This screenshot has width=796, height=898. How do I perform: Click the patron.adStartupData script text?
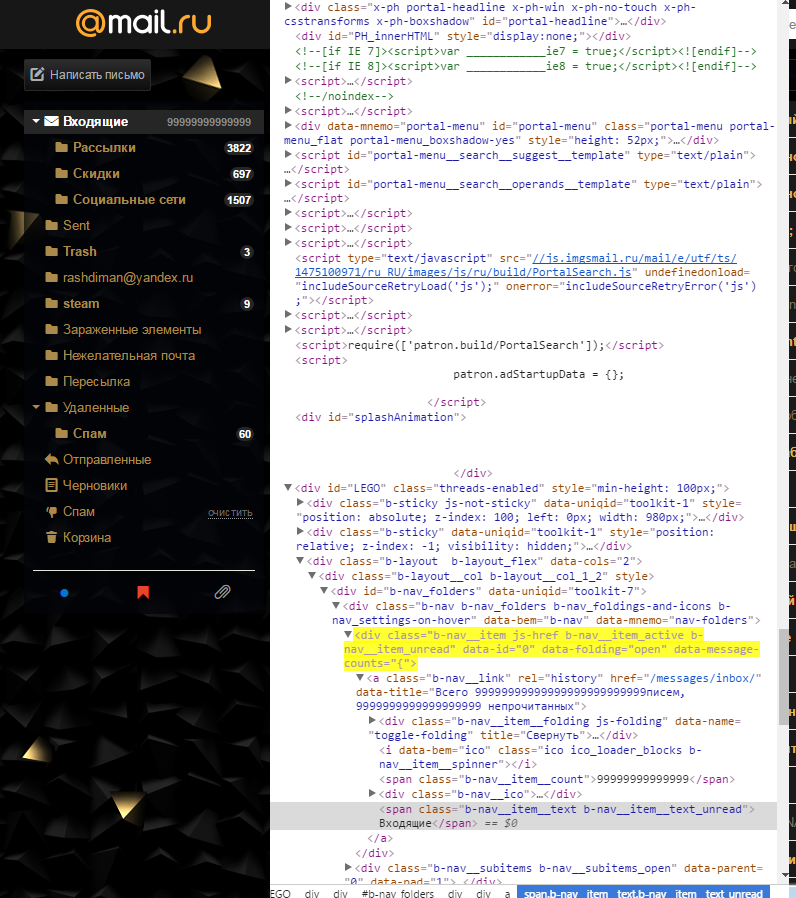(538, 375)
